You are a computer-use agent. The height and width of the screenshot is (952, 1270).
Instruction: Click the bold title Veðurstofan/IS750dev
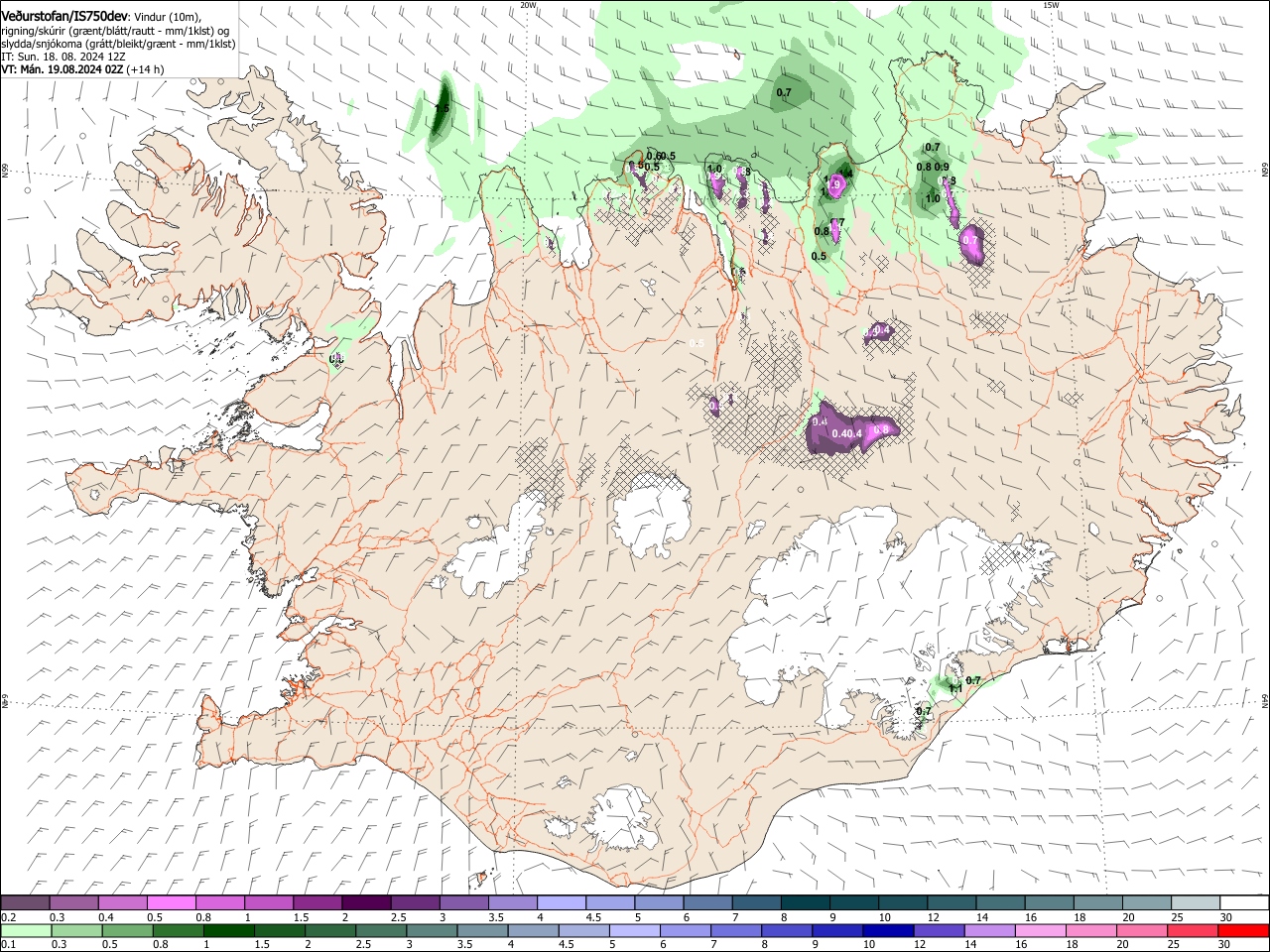64,17
